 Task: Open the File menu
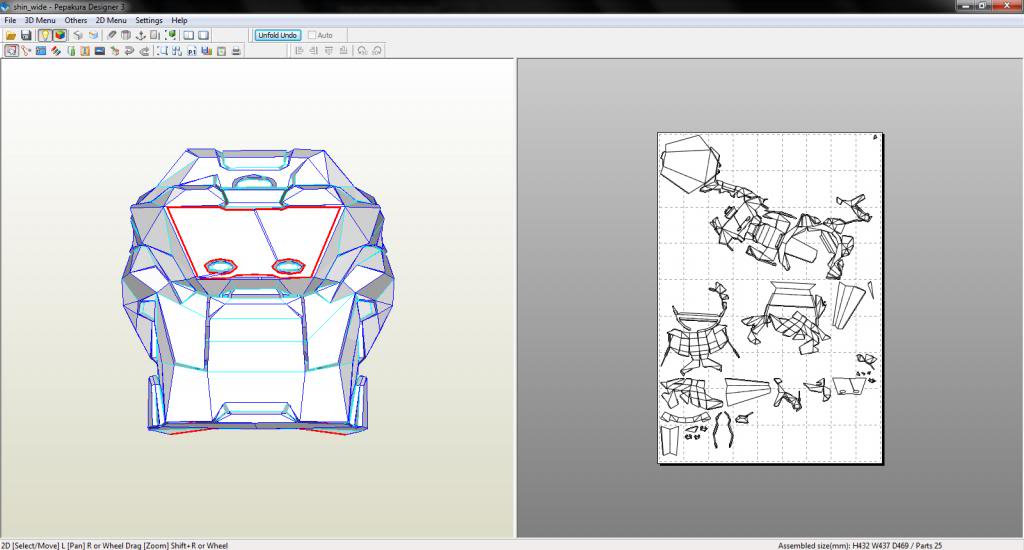[x=10, y=20]
